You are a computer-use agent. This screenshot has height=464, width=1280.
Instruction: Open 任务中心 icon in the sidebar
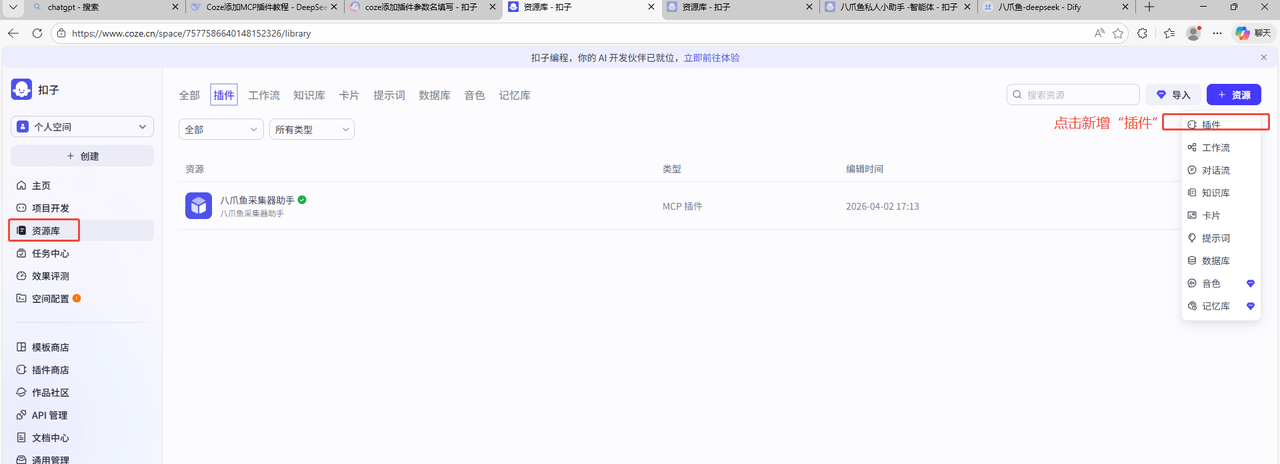(x=22, y=253)
